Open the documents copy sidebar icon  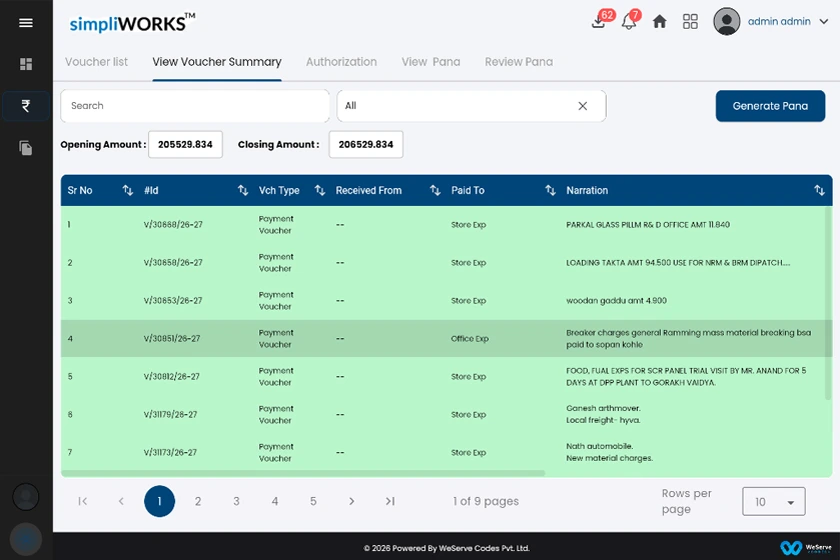click(26, 148)
